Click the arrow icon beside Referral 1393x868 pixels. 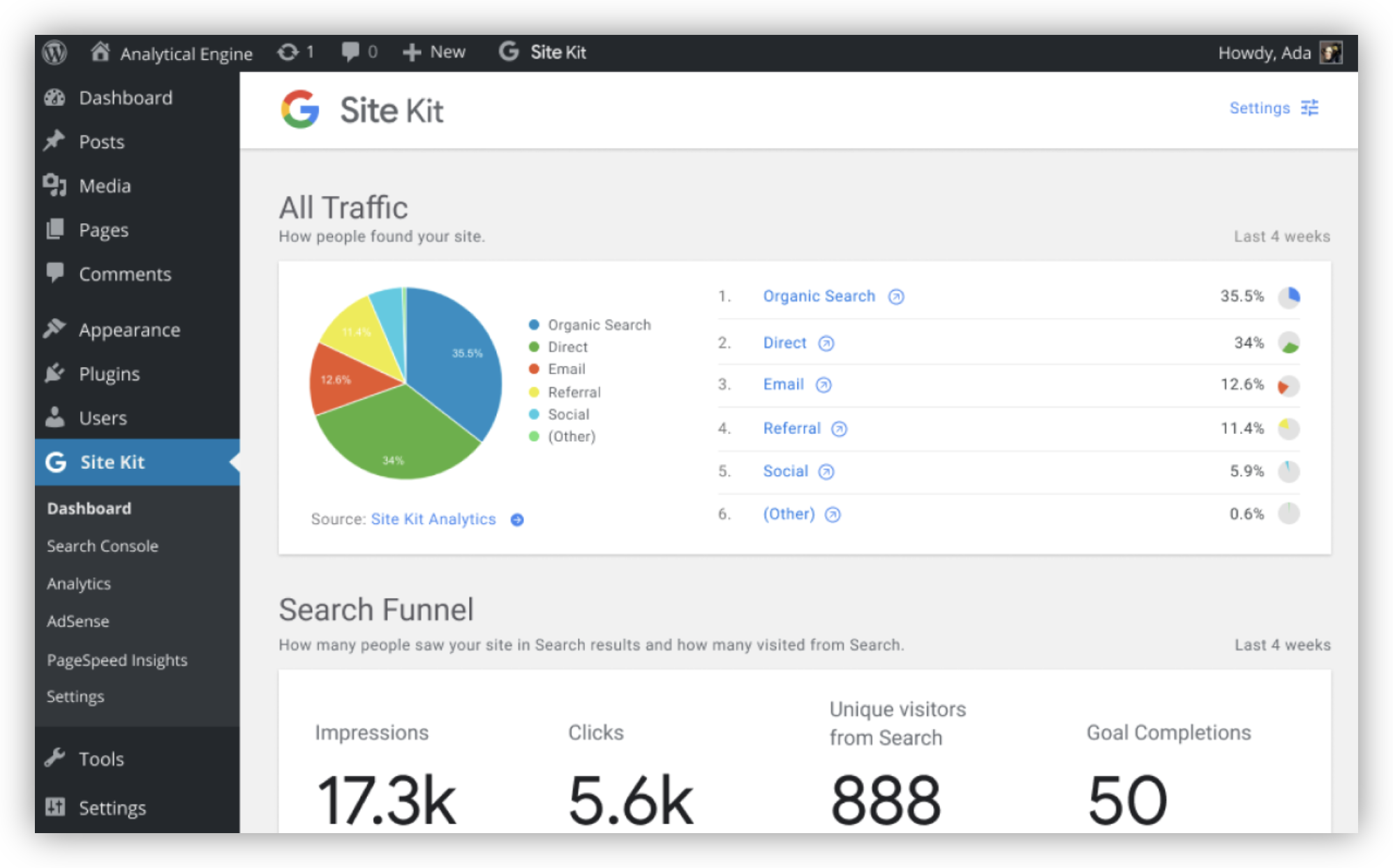tap(840, 429)
